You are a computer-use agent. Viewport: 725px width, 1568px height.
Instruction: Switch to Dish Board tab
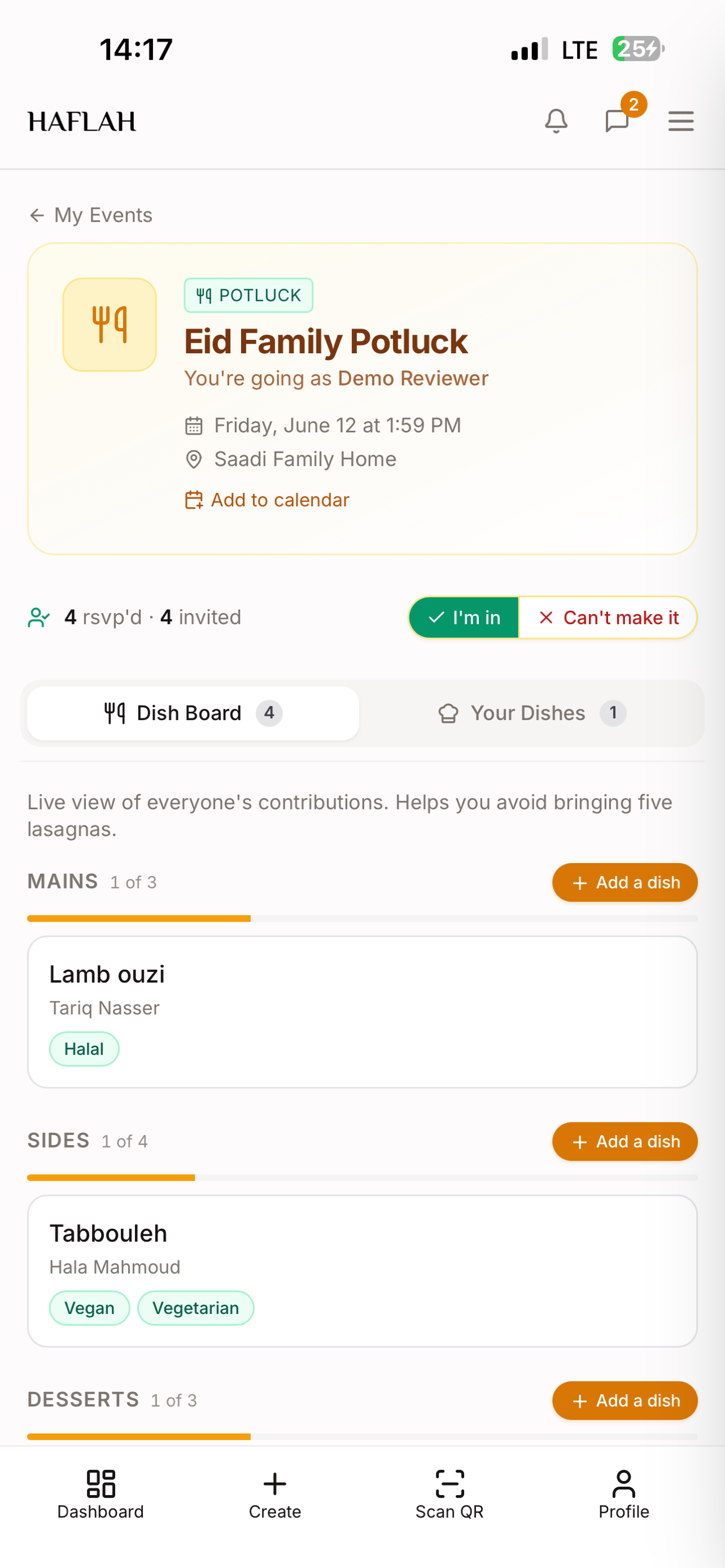tap(193, 713)
